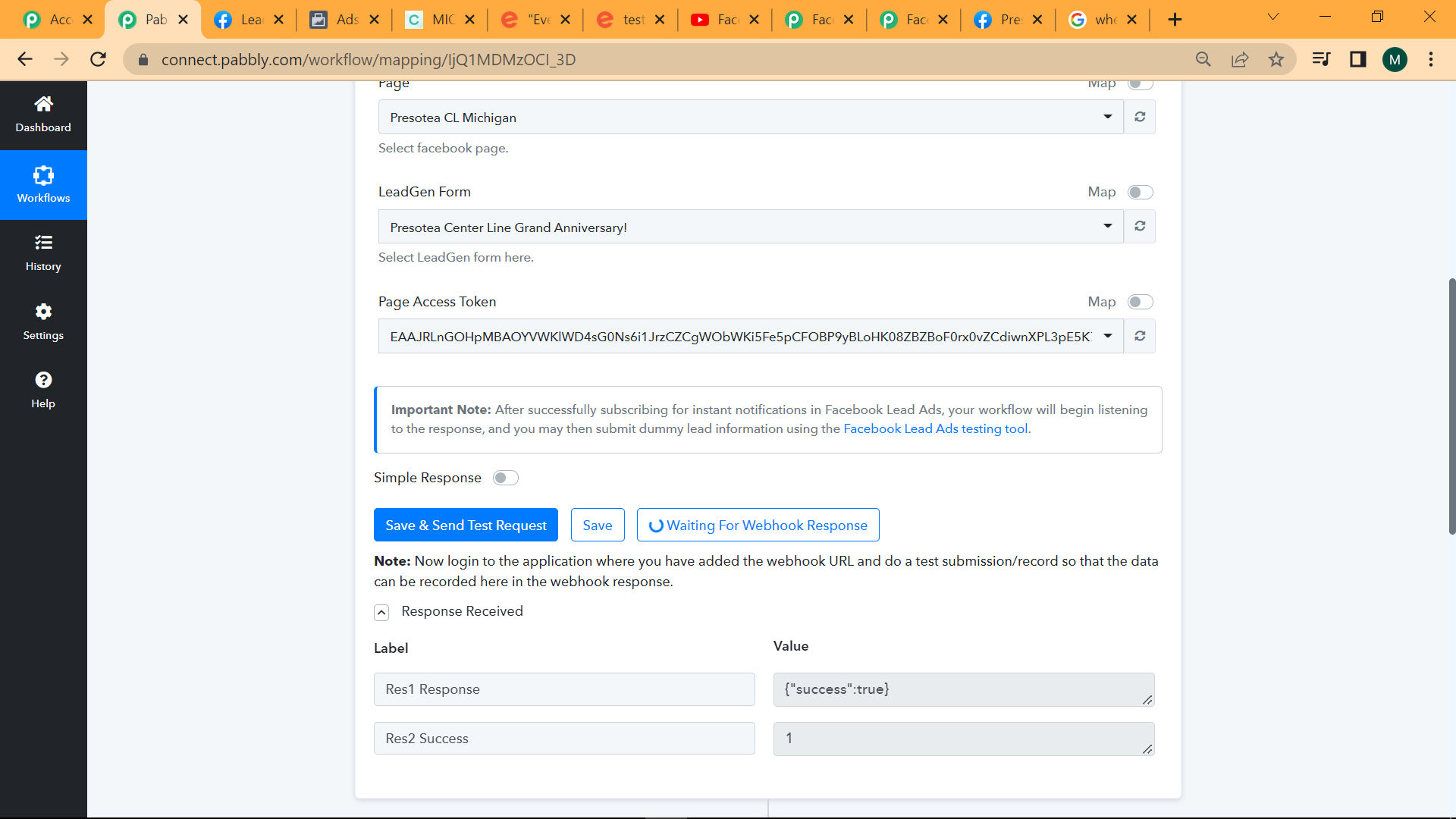The image size is (1456, 819).
Task: Refresh the LeadGen Form list
Action: (1140, 226)
